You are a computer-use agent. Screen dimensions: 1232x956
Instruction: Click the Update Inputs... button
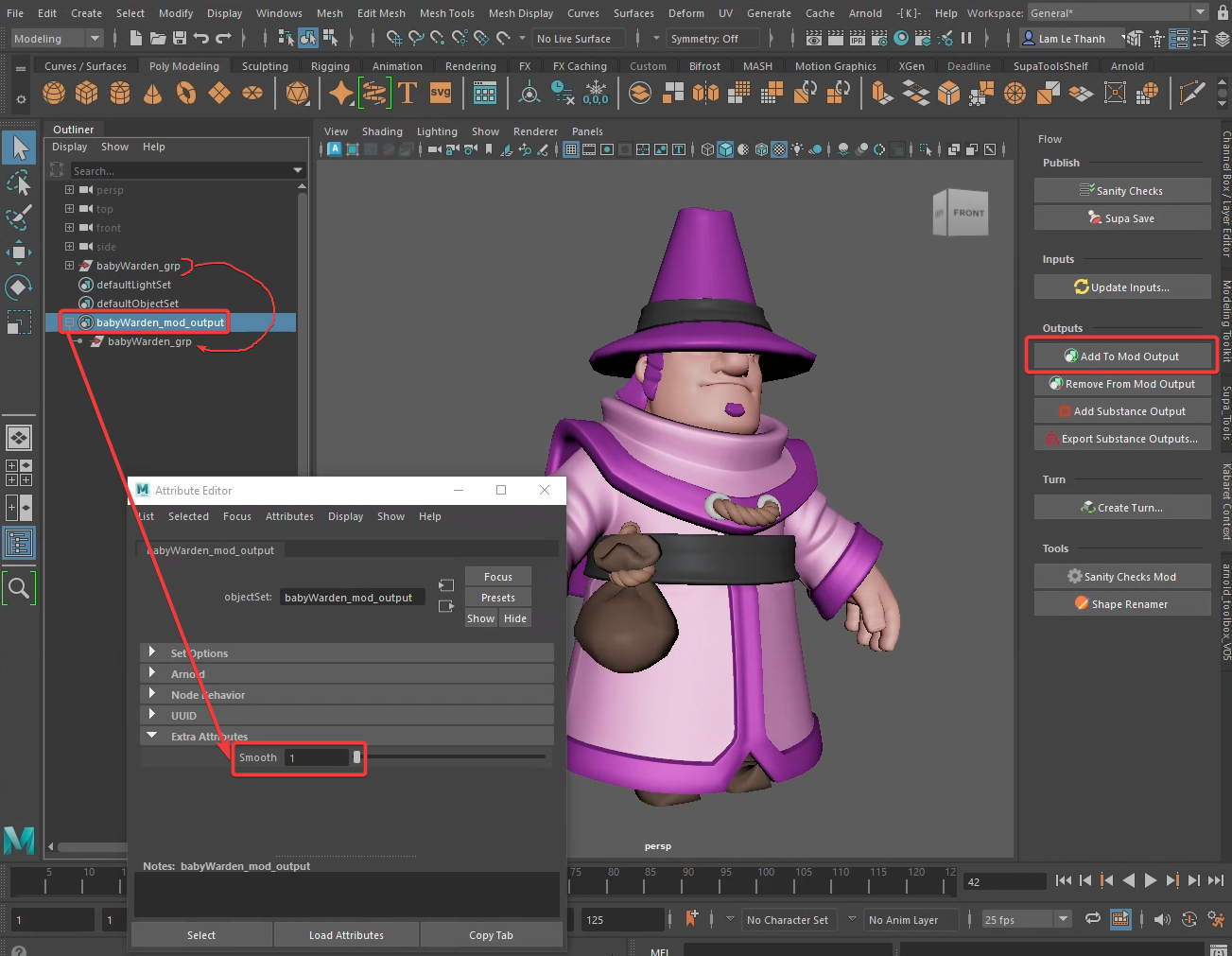pyautogui.click(x=1122, y=287)
